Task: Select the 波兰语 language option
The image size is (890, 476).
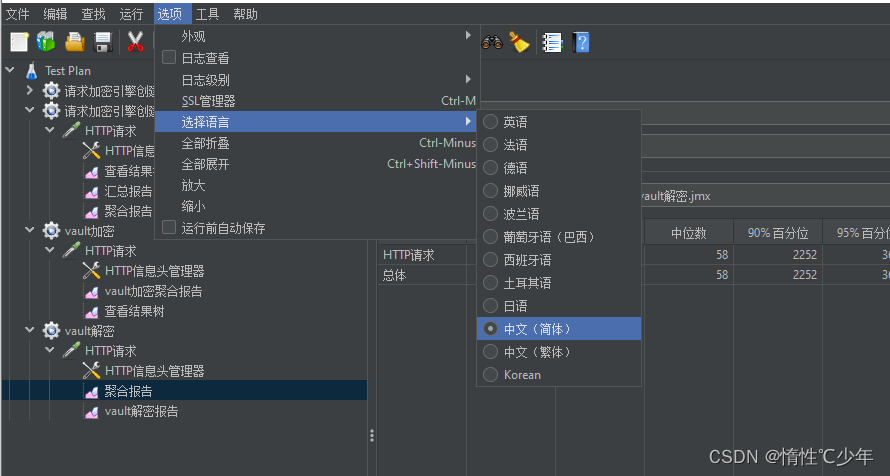Action: click(x=559, y=213)
